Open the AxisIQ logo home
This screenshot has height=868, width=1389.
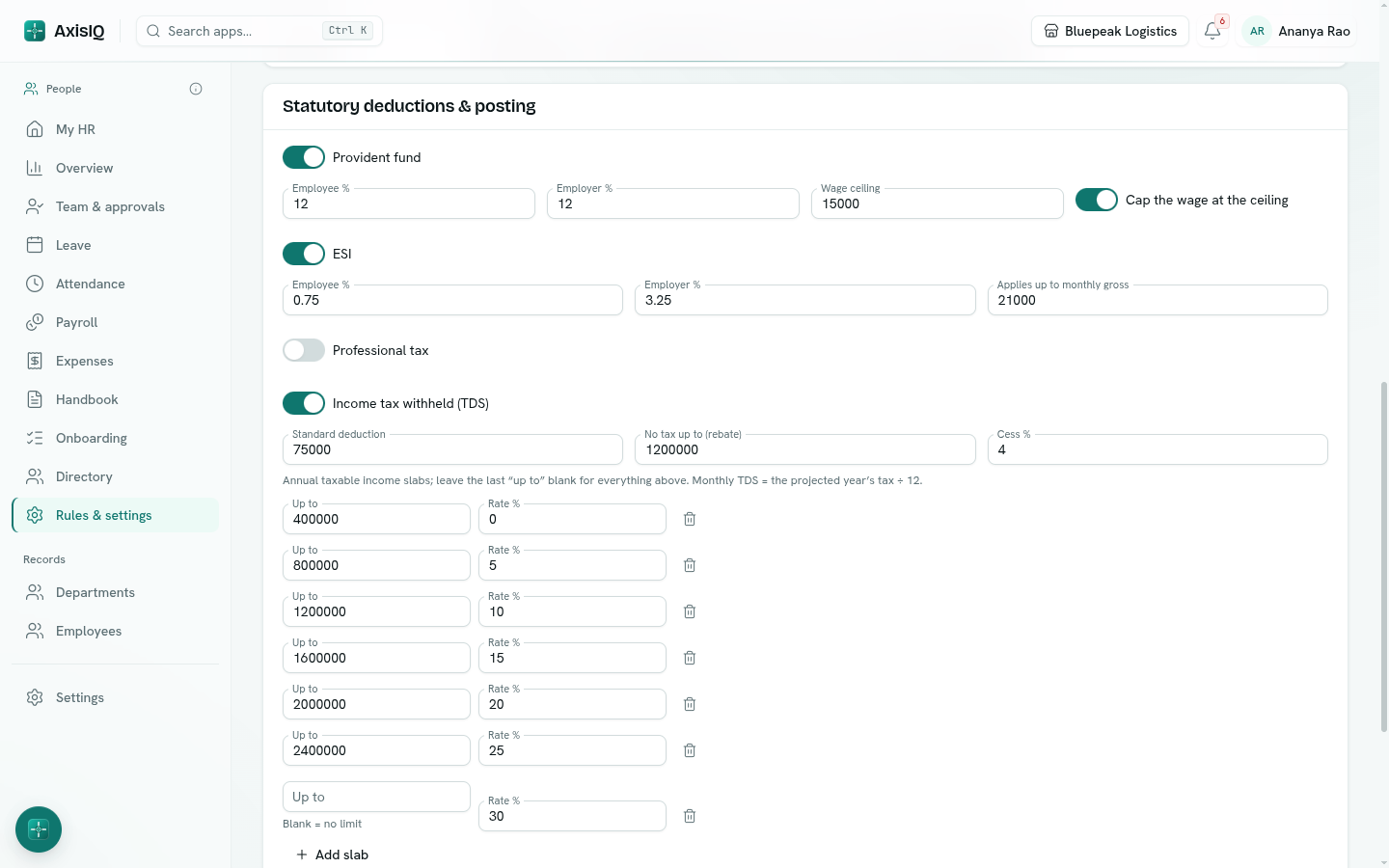tap(64, 31)
